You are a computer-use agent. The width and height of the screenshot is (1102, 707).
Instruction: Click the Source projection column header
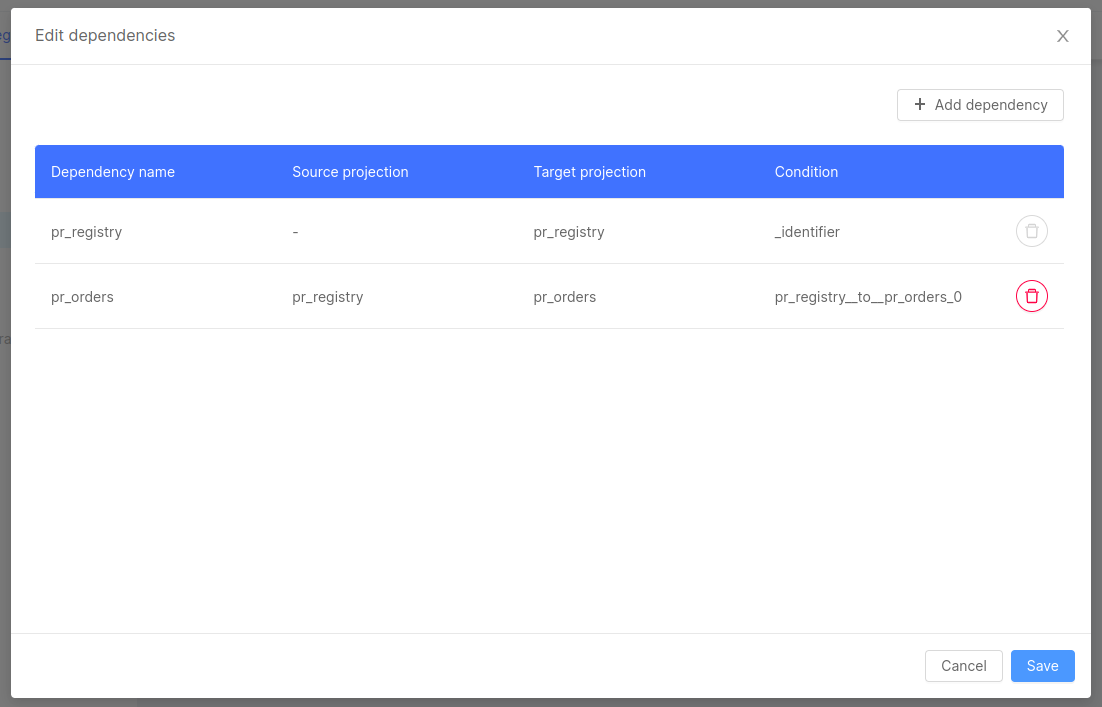pyautogui.click(x=350, y=172)
